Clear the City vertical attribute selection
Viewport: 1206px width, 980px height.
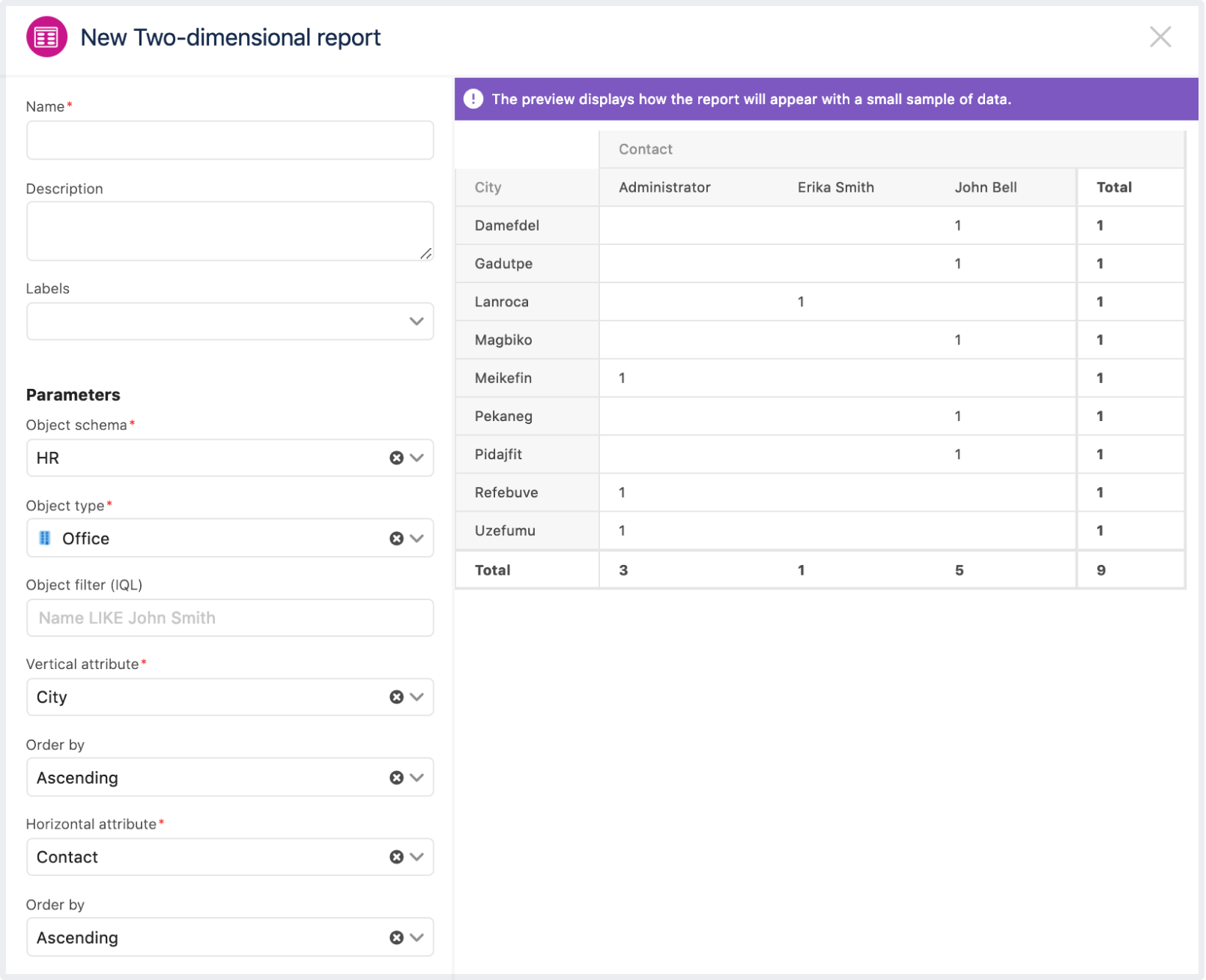click(x=396, y=697)
